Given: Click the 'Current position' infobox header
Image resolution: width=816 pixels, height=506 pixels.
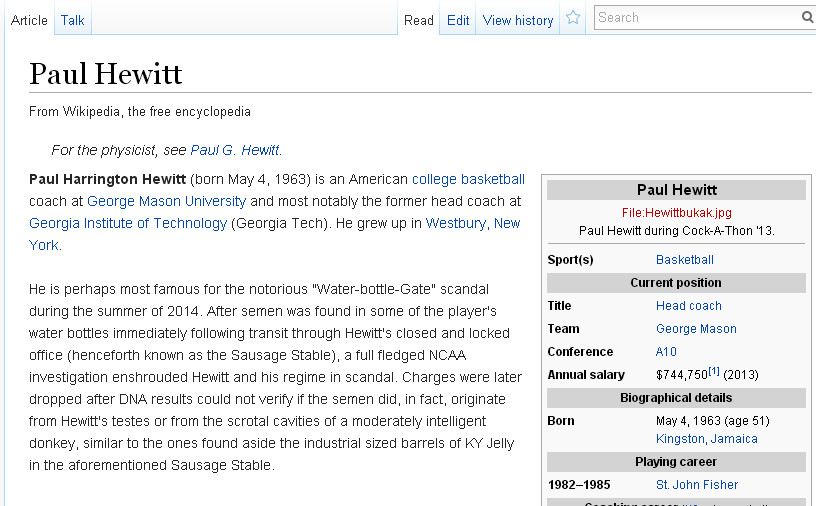Looking at the screenshot, I should point(676,283).
